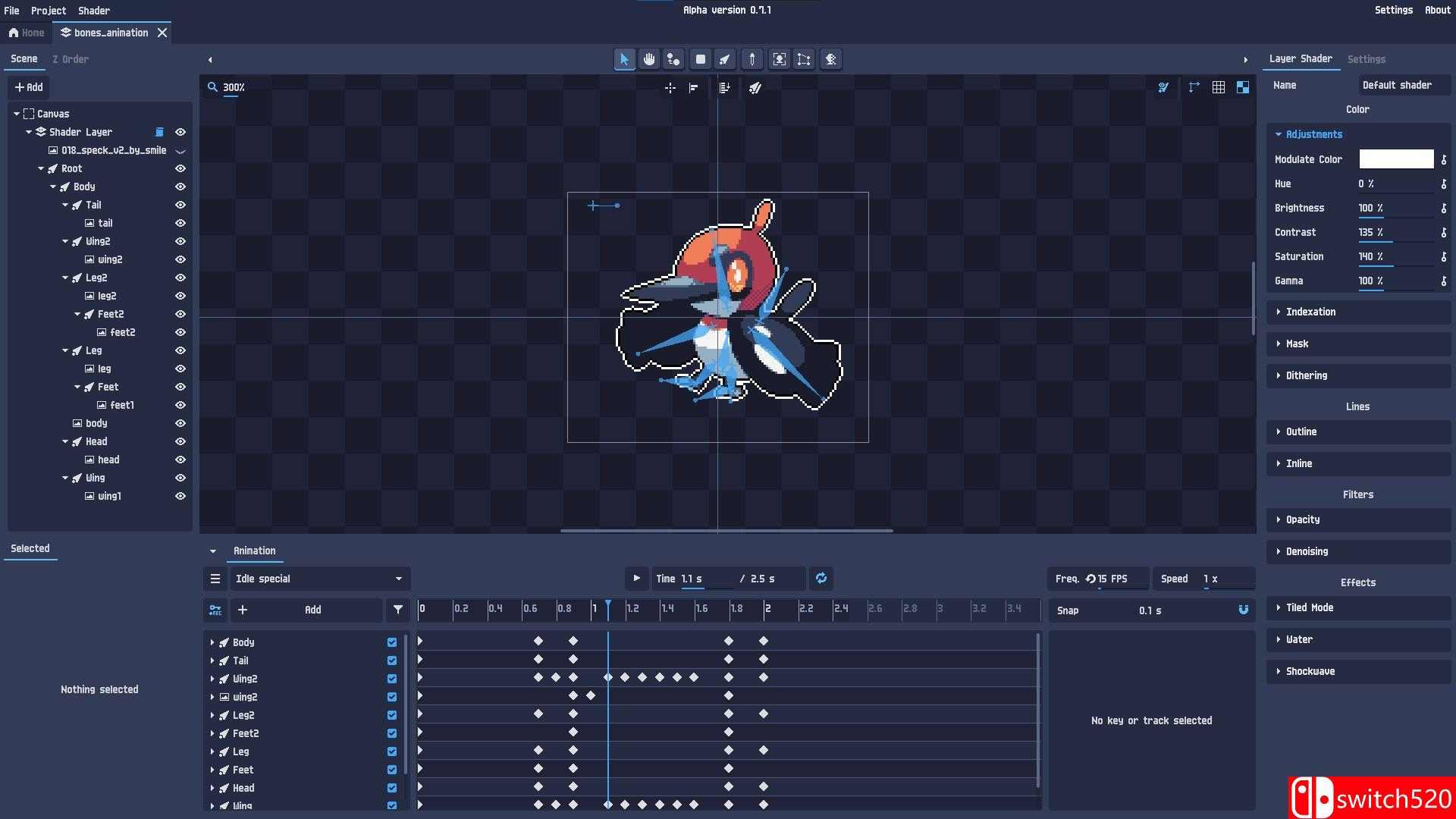Click the loop playback icon next to animation time
Image resolution: width=1456 pixels, height=819 pixels.
coord(821,578)
